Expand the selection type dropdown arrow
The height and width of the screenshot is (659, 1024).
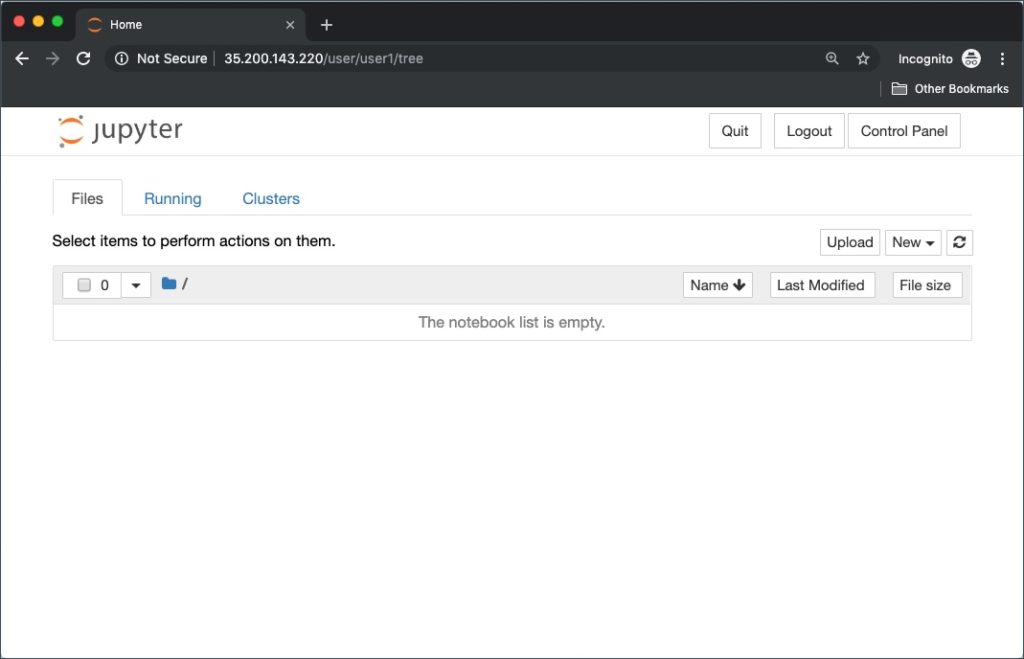(x=136, y=285)
